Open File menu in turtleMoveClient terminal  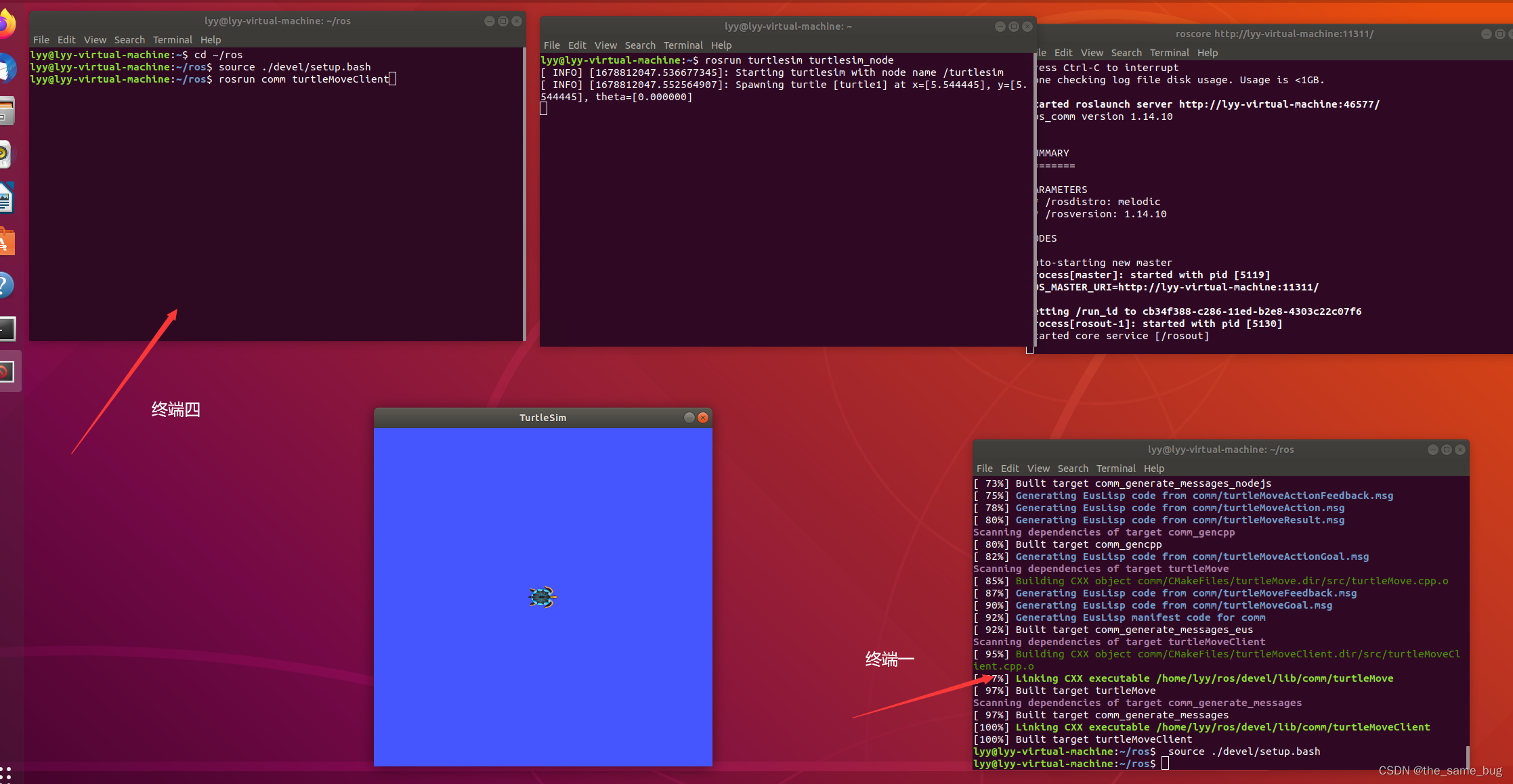[x=41, y=40]
